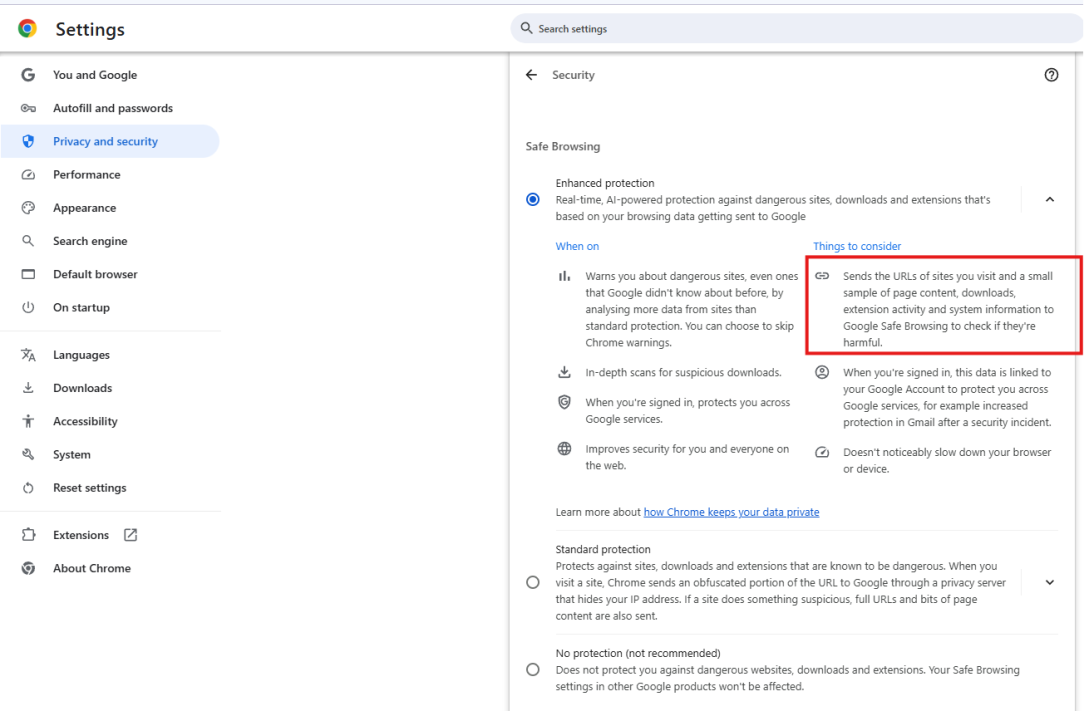This screenshot has height=711, width=1084.
Task: Click the open-in-new-tab icon next to Extensions
Action: (x=130, y=535)
